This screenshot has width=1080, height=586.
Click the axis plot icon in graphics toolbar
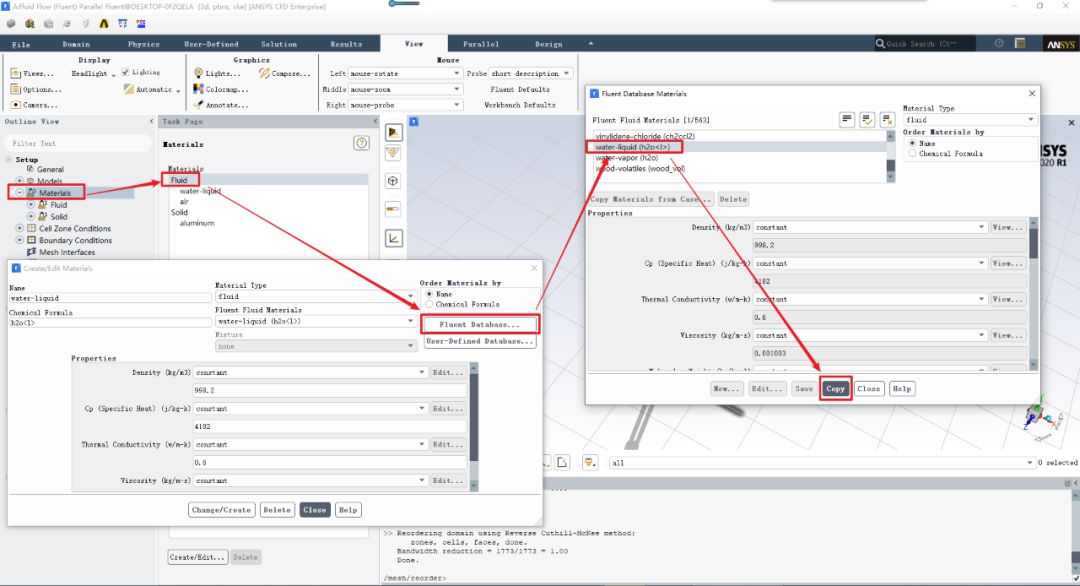click(x=393, y=238)
